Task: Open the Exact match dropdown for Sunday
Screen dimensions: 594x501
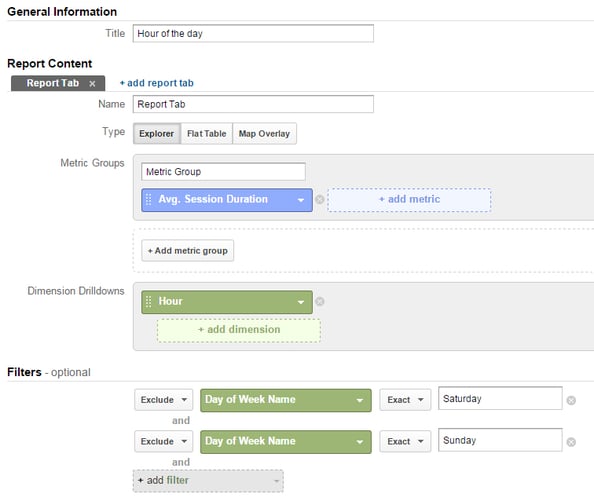Action: click(x=405, y=442)
